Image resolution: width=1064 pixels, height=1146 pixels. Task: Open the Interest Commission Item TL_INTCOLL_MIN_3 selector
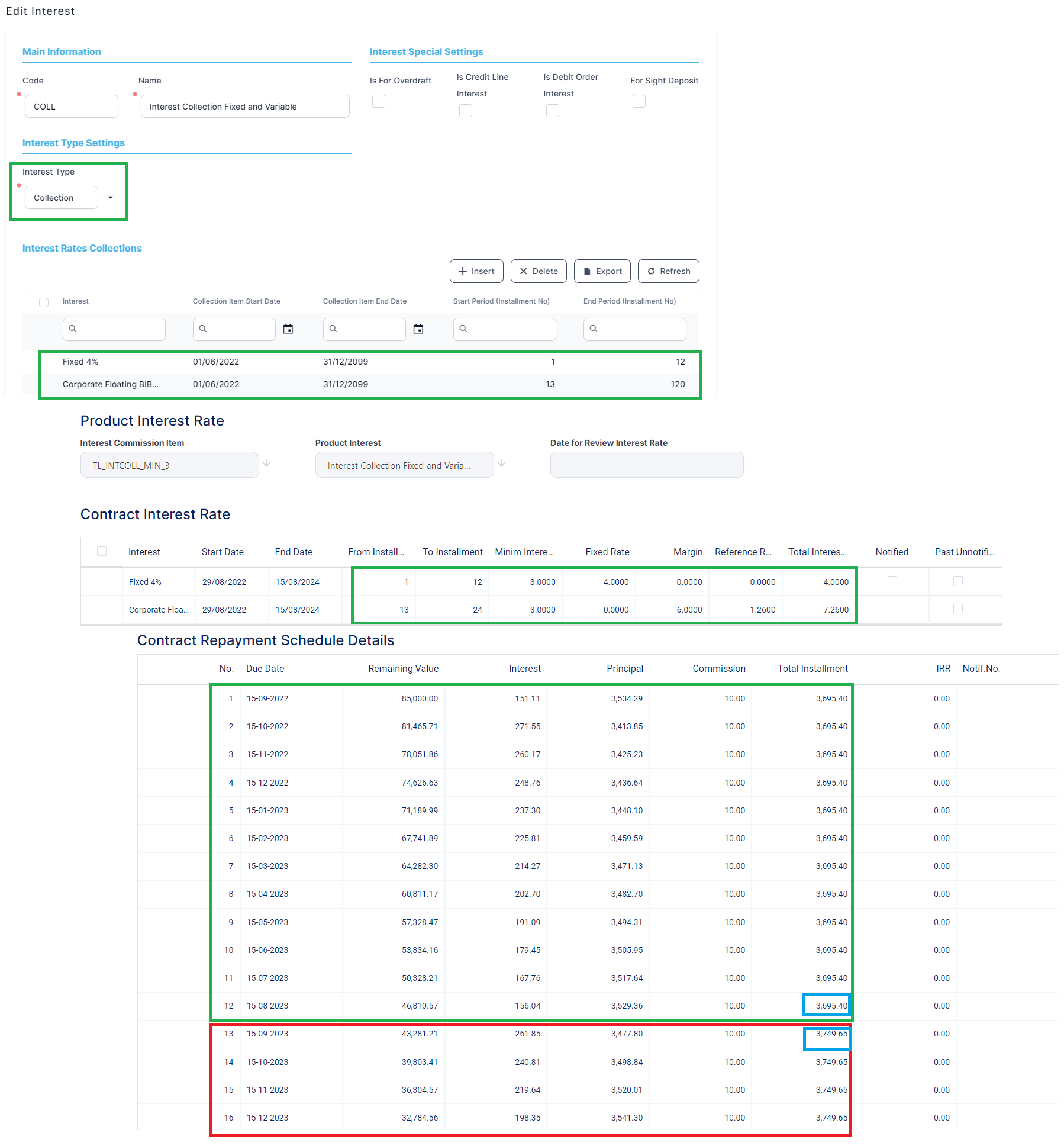(x=169, y=465)
